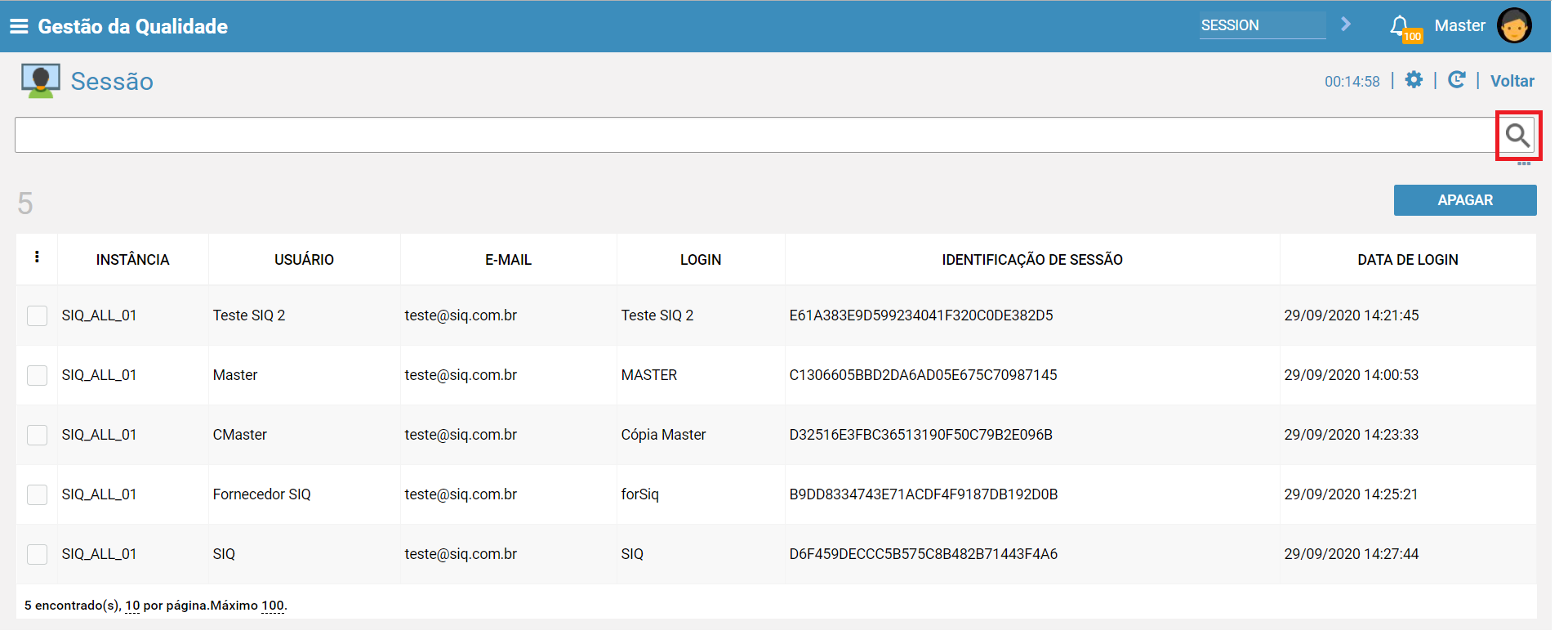Select session ID B9DD8334743E71ACDF4F9187DB192D0B

(924, 494)
